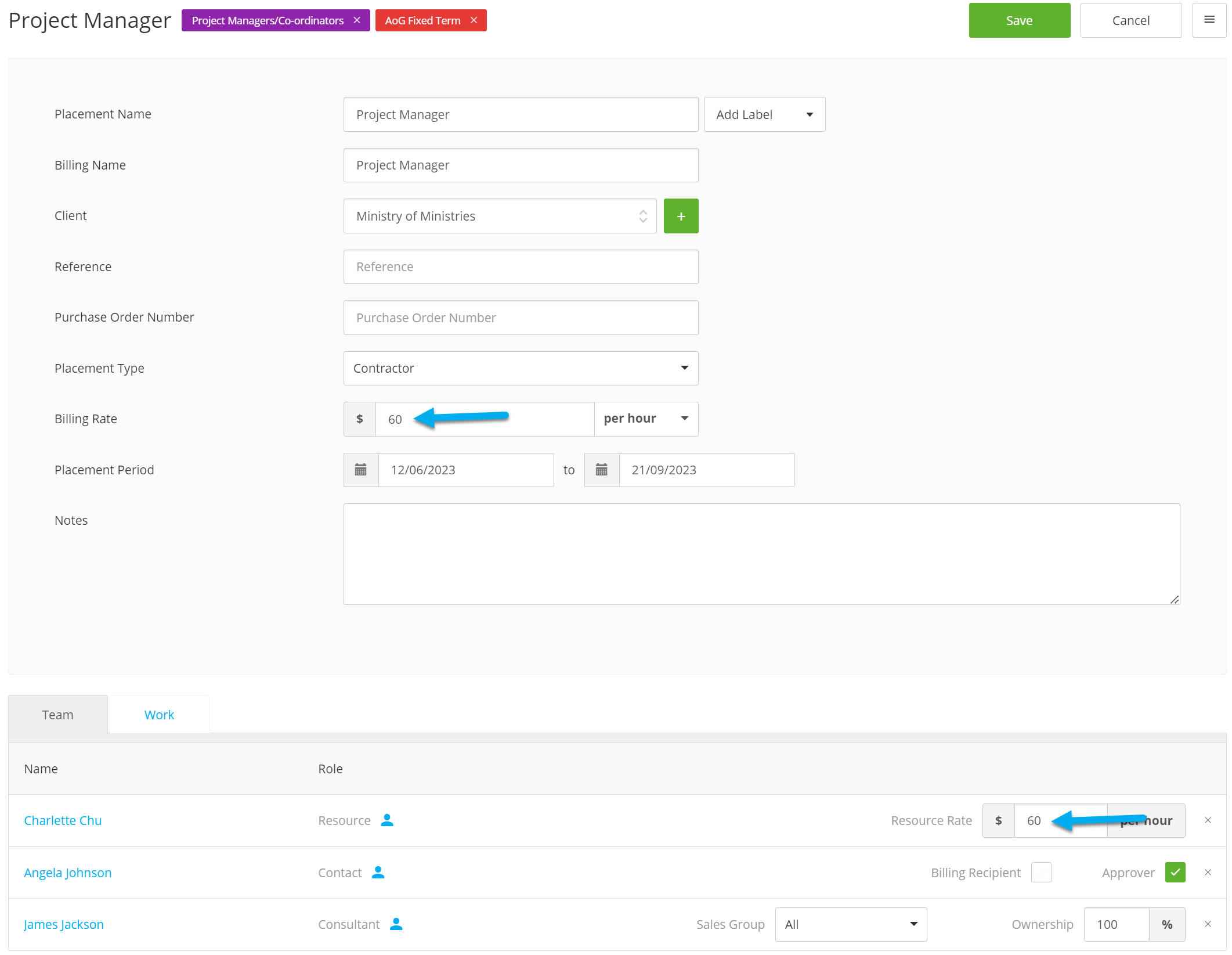Image resolution: width=1232 pixels, height=955 pixels.
Task: Remove the AoG Fixed Term label
Action: (474, 20)
